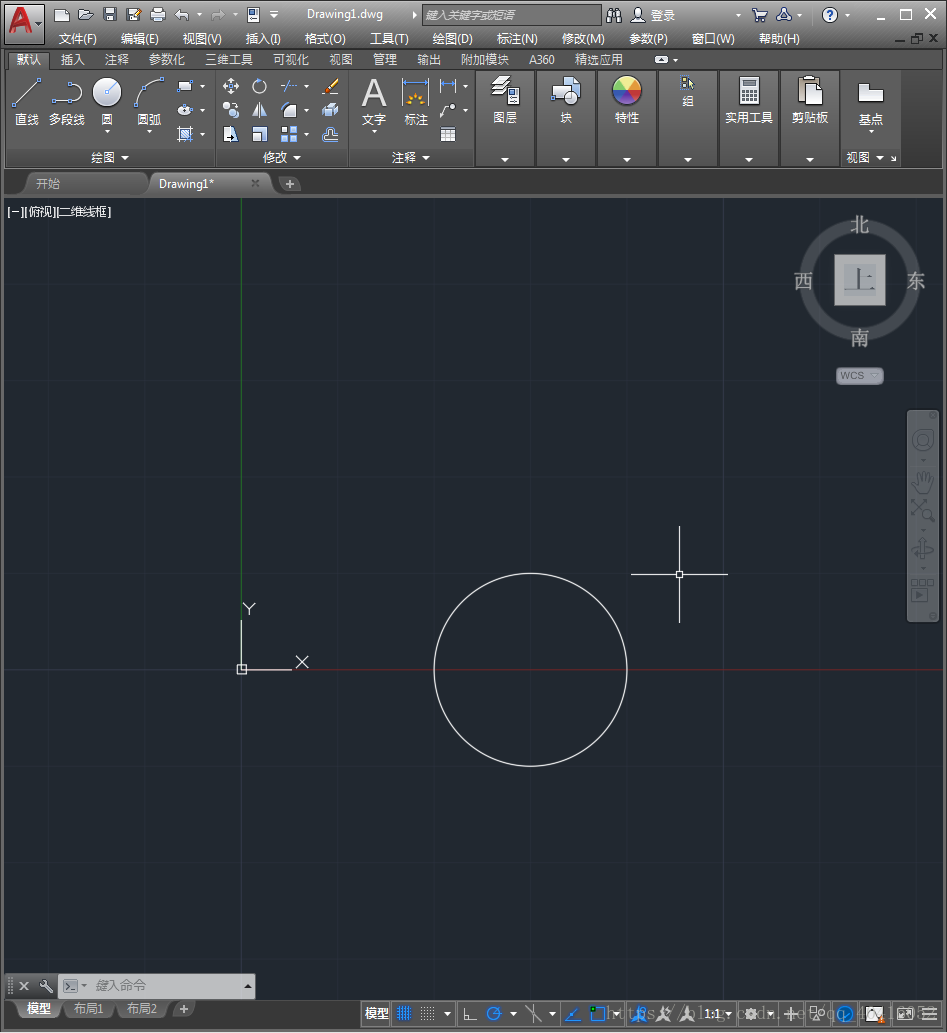Screen dimensions: 947x1033
Task: Click the Save icon in quick access toolbar
Action: pyautogui.click(x=110, y=14)
